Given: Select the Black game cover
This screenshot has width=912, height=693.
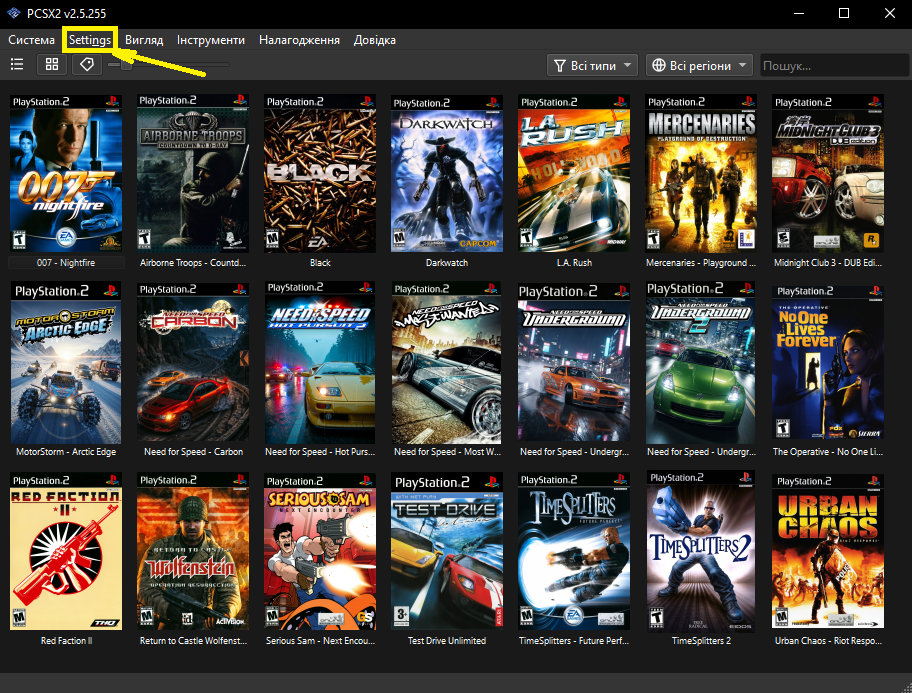Looking at the screenshot, I should tap(320, 173).
